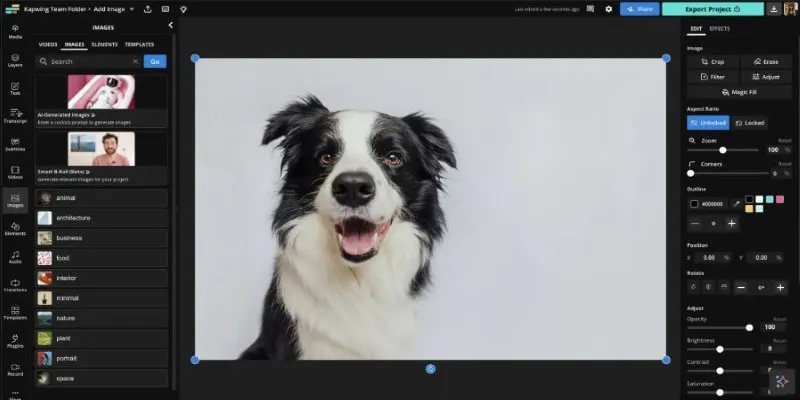The image size is (800, 400).
Task: Click the Share button
Action: point(640,9)
